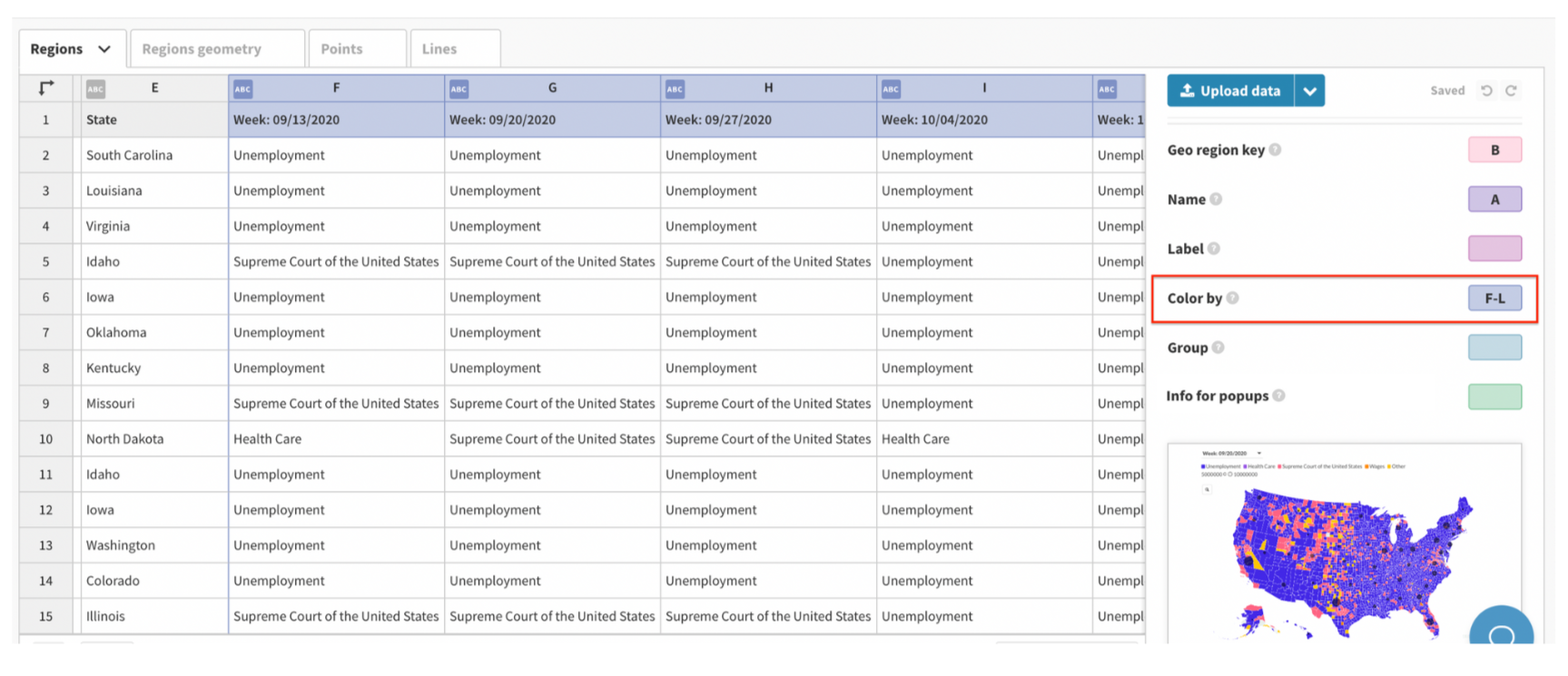Click Health Care in North Dakota's column I
The image size is (1568, 676).
point(985,439)
